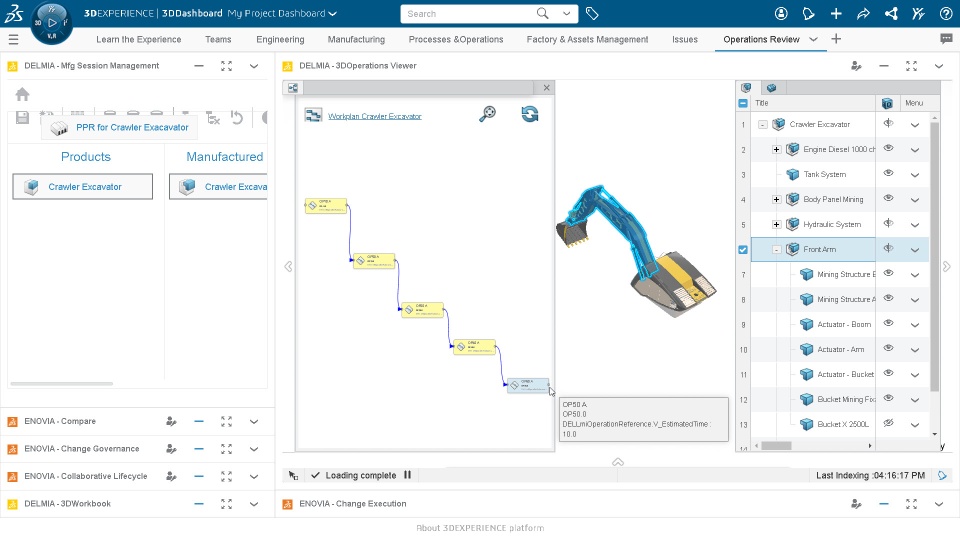Open the user profile icon
This screenshot has height=540, width=960.
pyautogui.click(x=781, y=13)
